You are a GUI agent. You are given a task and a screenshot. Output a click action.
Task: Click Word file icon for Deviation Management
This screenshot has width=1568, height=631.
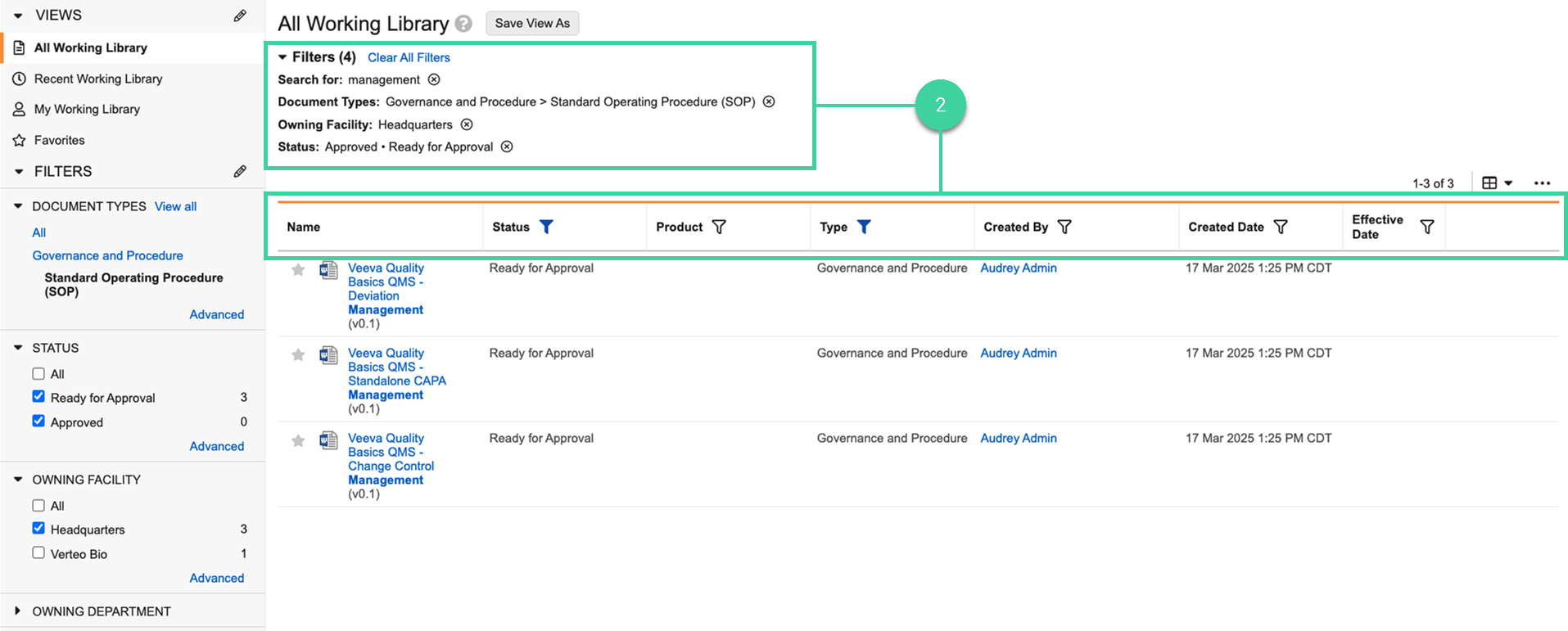pyautogui.click(x=328, y=270)
